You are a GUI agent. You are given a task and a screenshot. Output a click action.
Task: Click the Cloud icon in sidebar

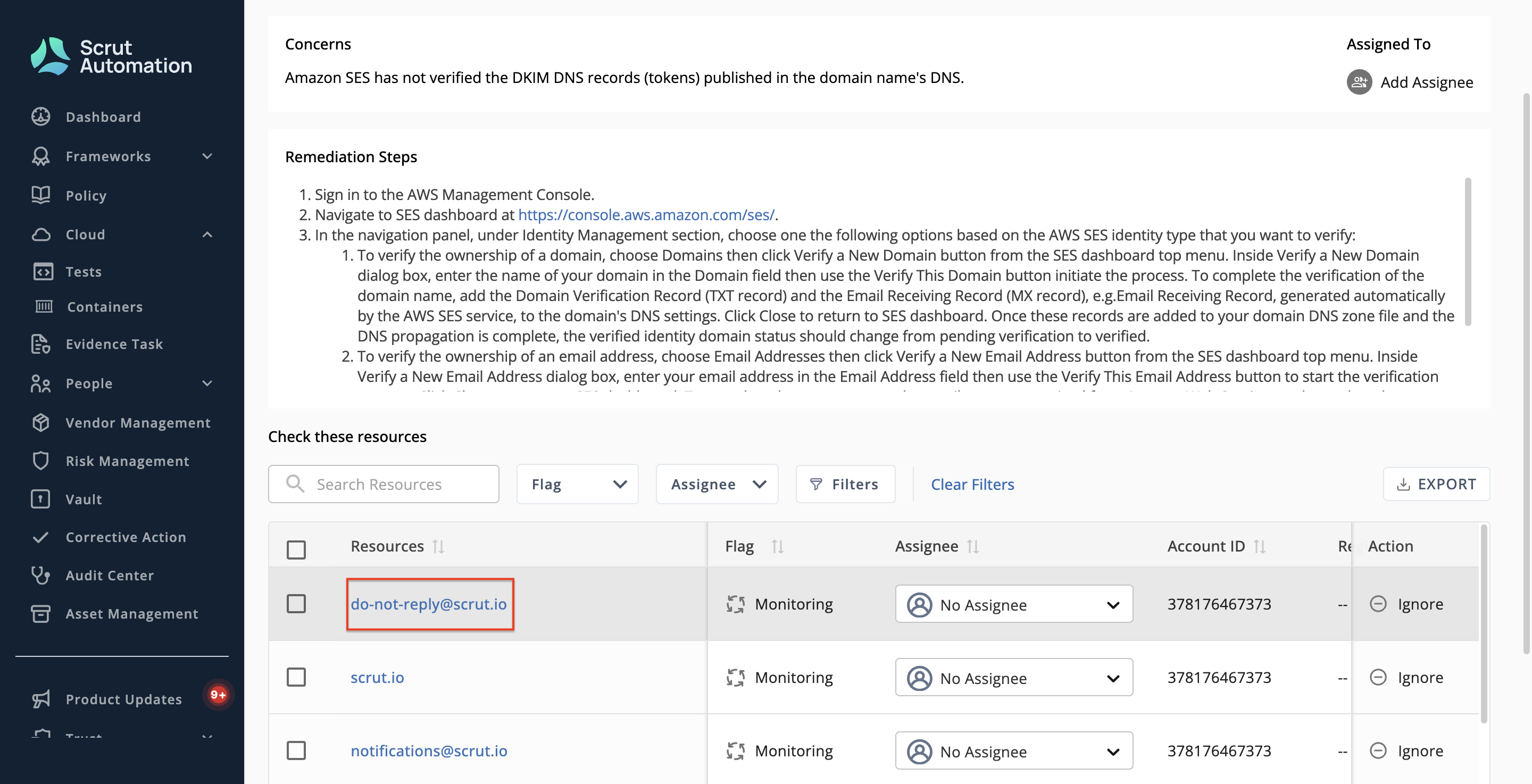coord(40,235)
